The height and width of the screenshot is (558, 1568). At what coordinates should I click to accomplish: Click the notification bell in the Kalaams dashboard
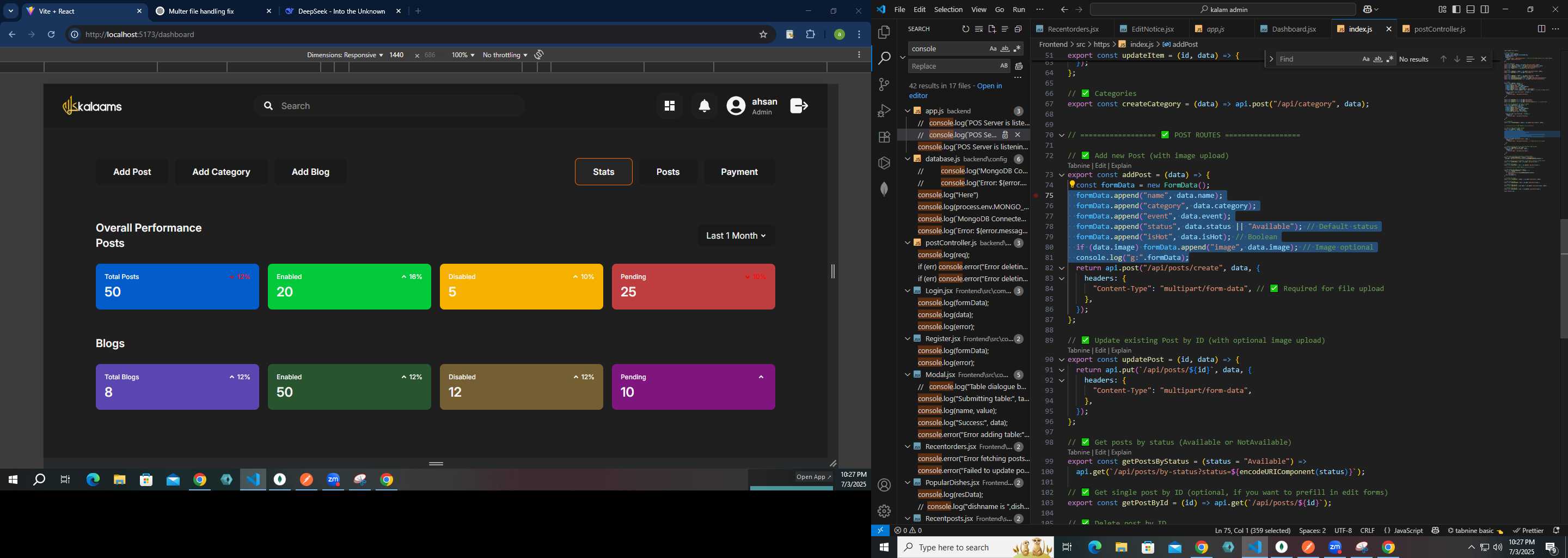click(705, 107)
